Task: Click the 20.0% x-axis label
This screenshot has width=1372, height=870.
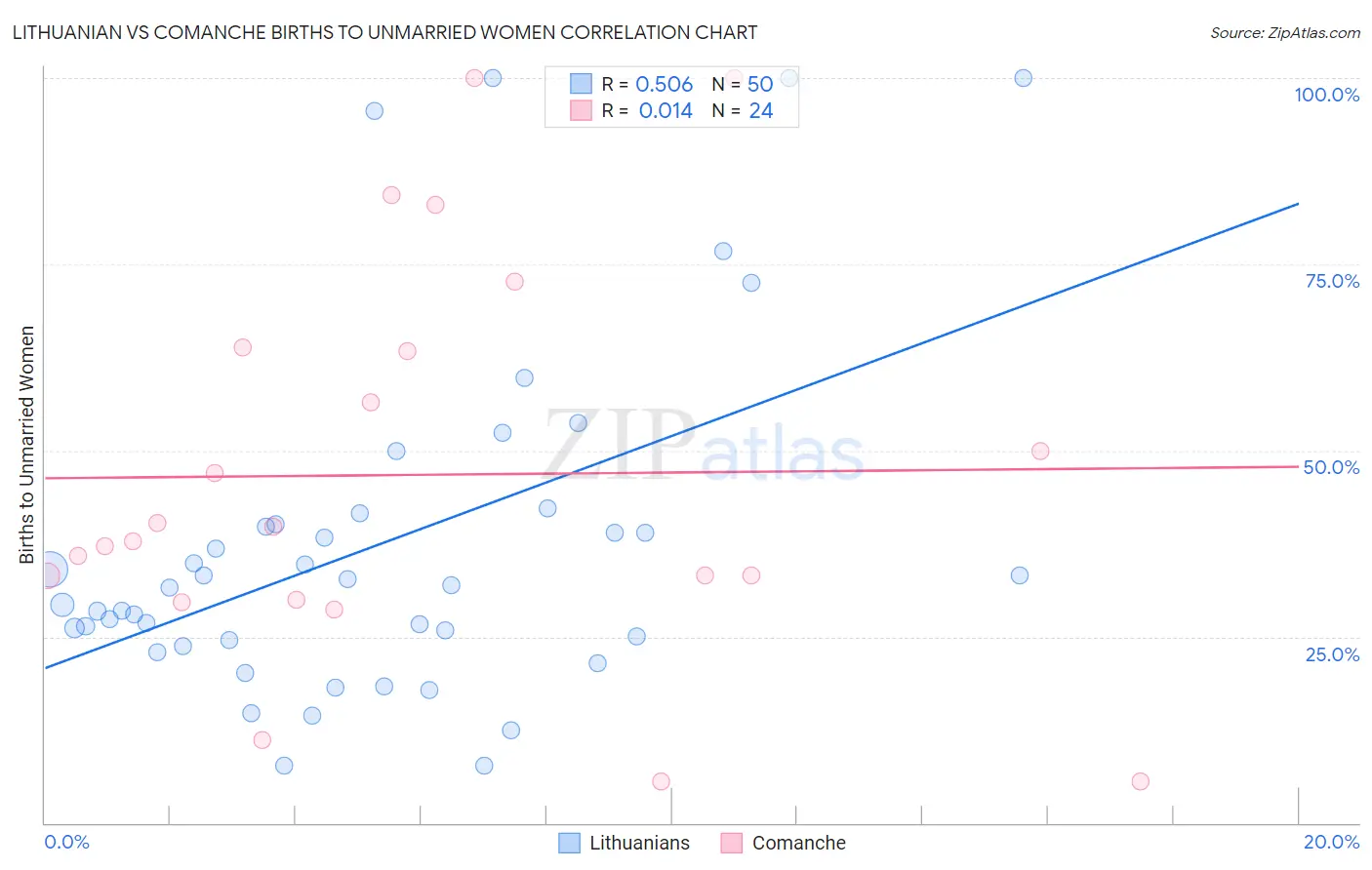Action: pos(1331,842)
